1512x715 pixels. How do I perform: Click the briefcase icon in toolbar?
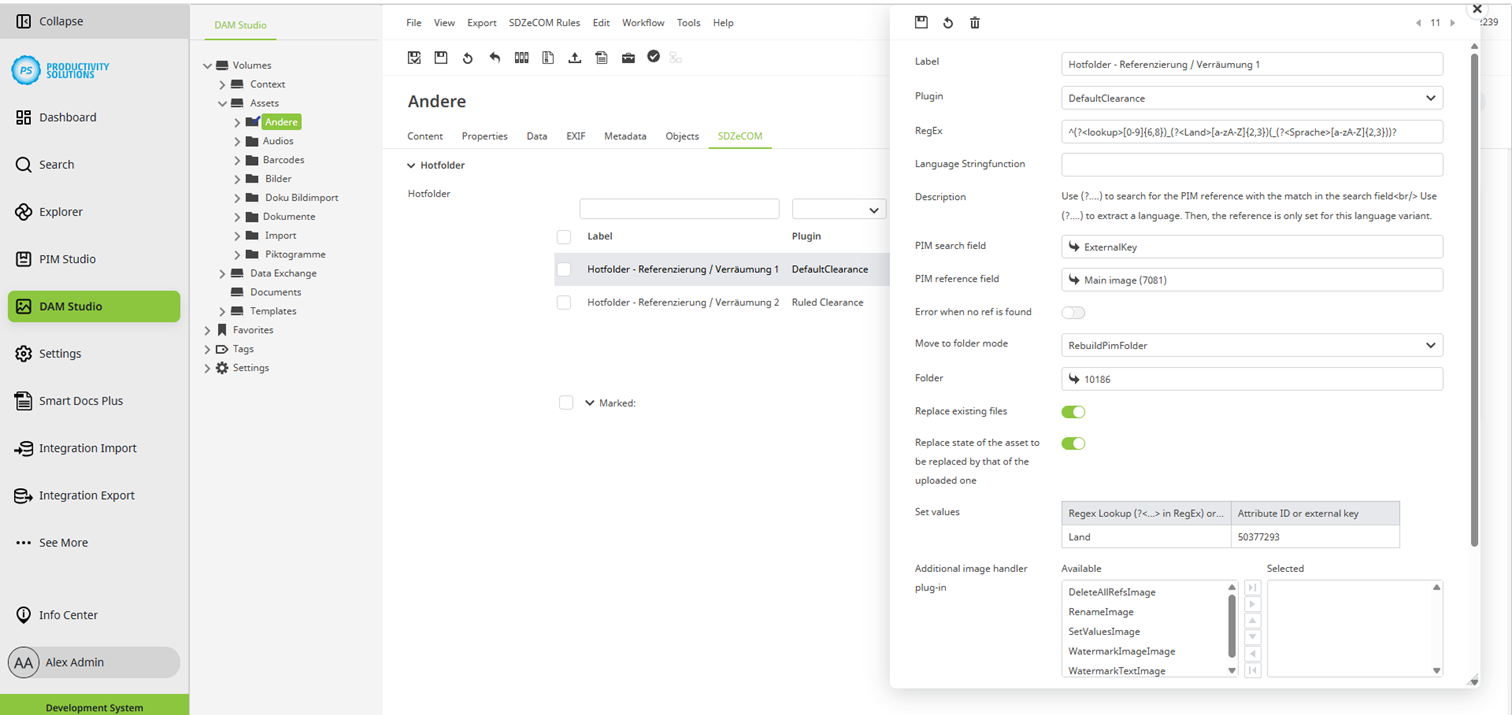(628, 58)
